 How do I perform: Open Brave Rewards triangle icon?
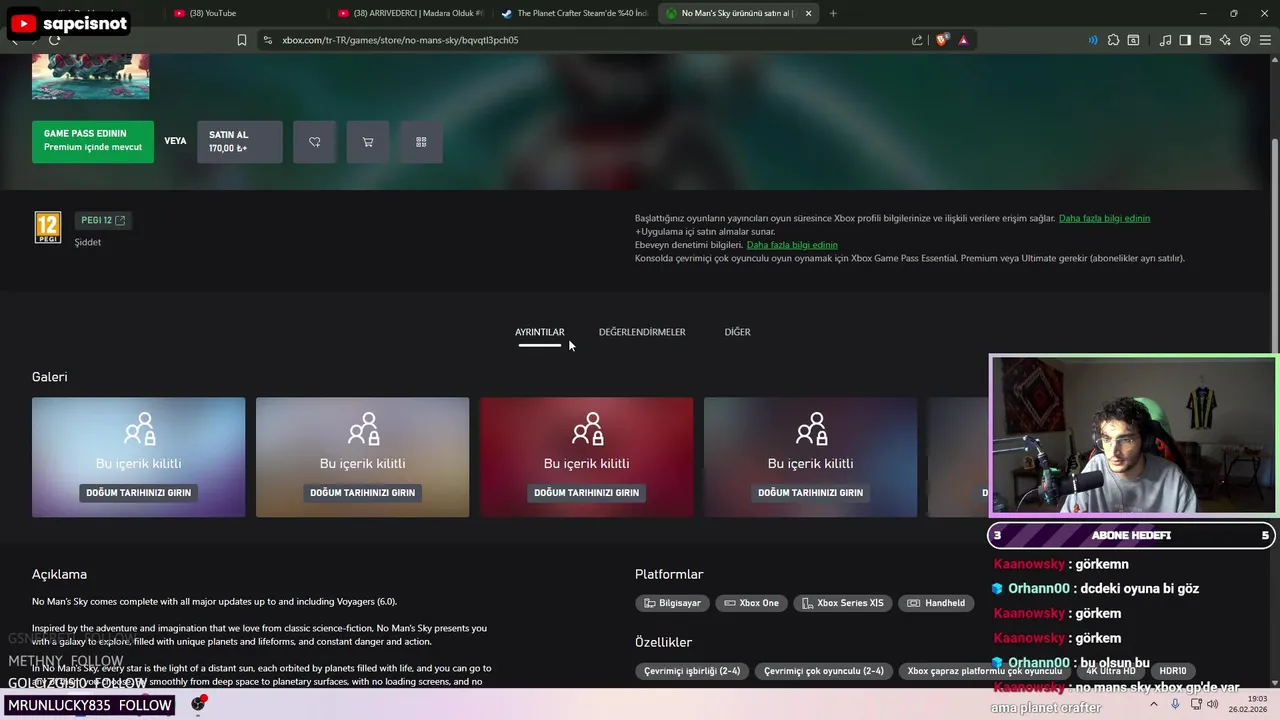click(963, 40)
